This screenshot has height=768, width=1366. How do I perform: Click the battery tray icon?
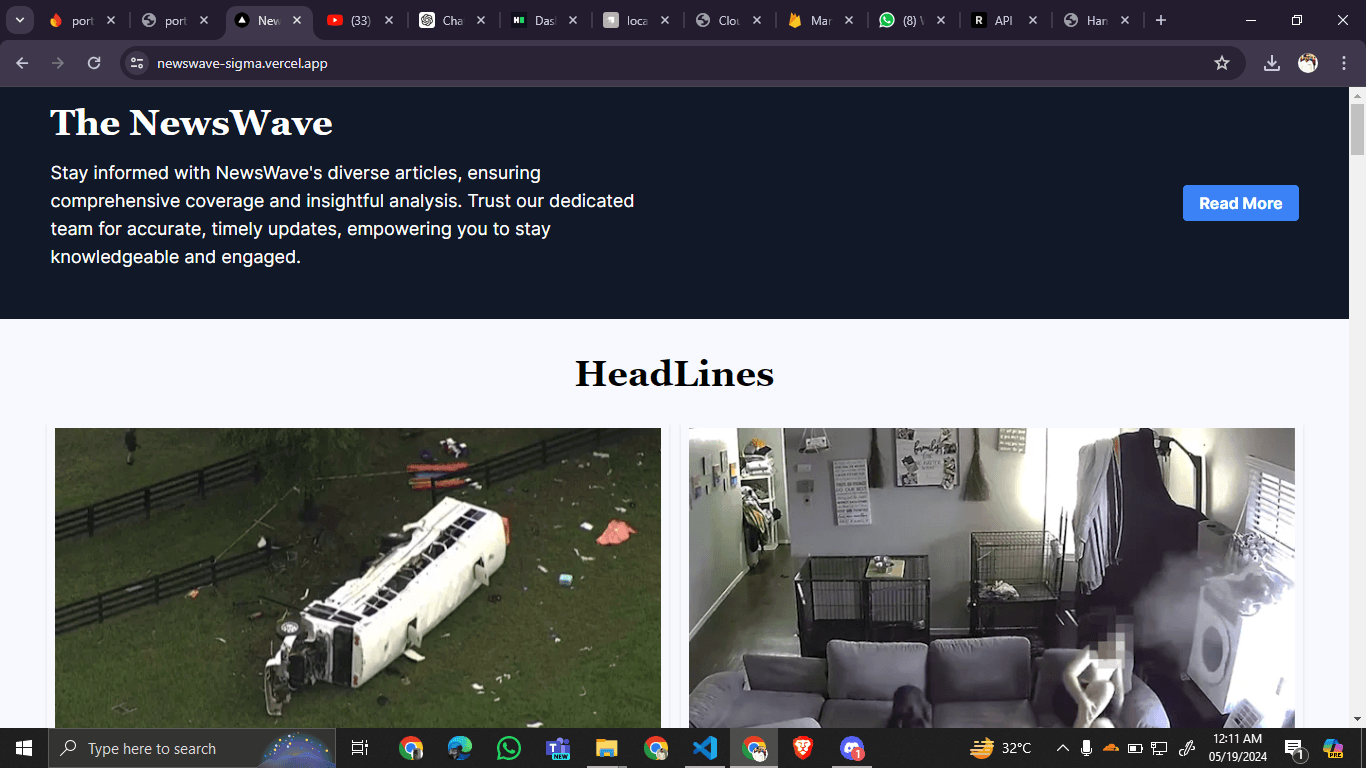(x=1135, y=748)
